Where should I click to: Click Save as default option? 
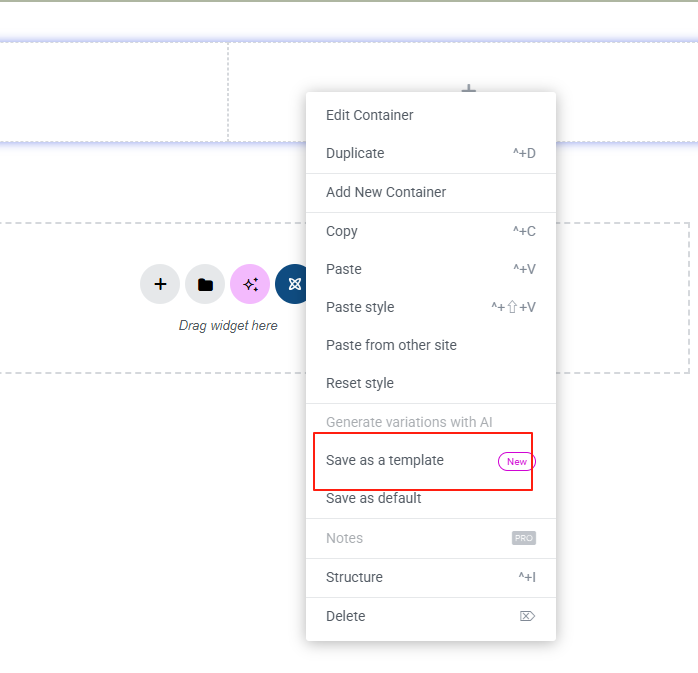point(374,498)
